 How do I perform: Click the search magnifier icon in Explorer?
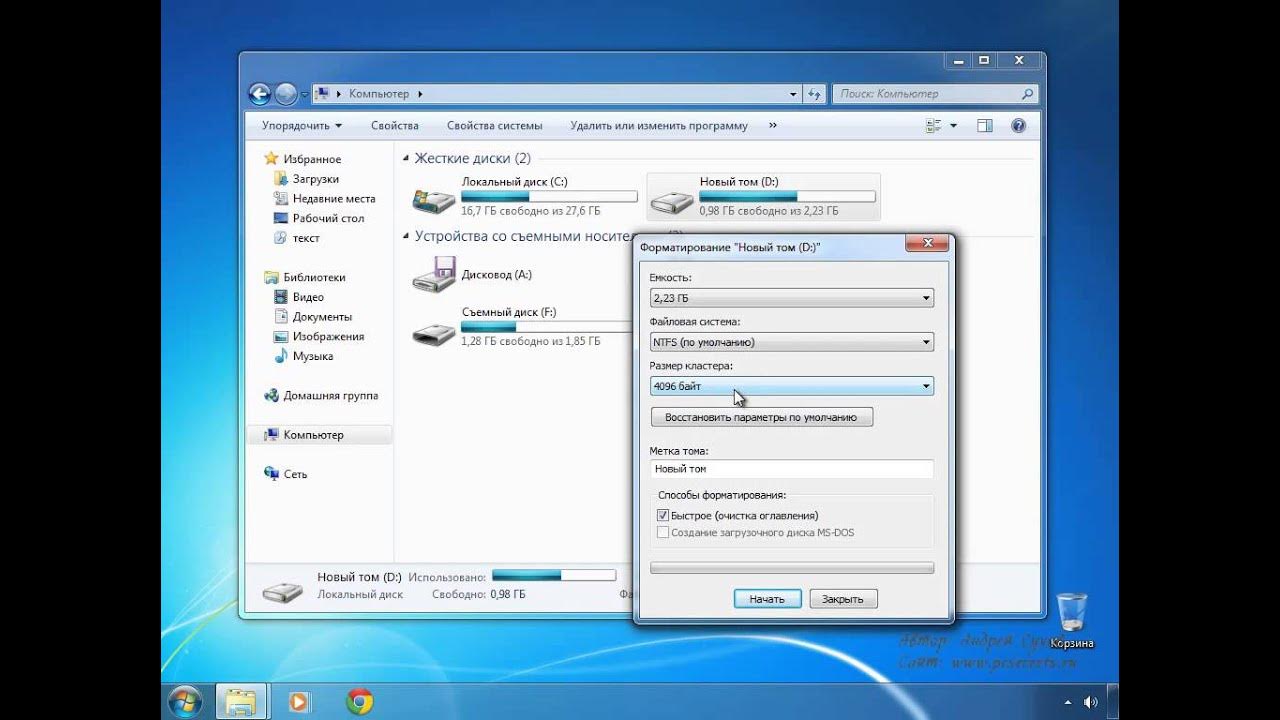(1027, 94)
